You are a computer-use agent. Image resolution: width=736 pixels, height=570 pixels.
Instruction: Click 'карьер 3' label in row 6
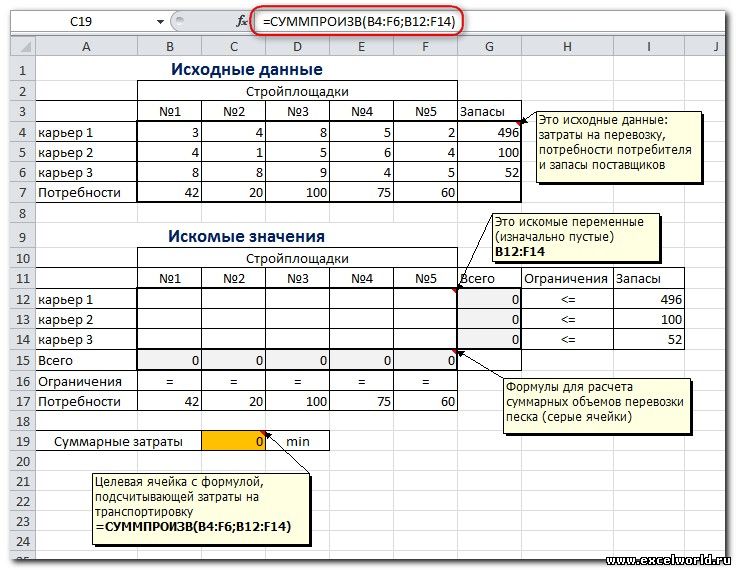86,172
